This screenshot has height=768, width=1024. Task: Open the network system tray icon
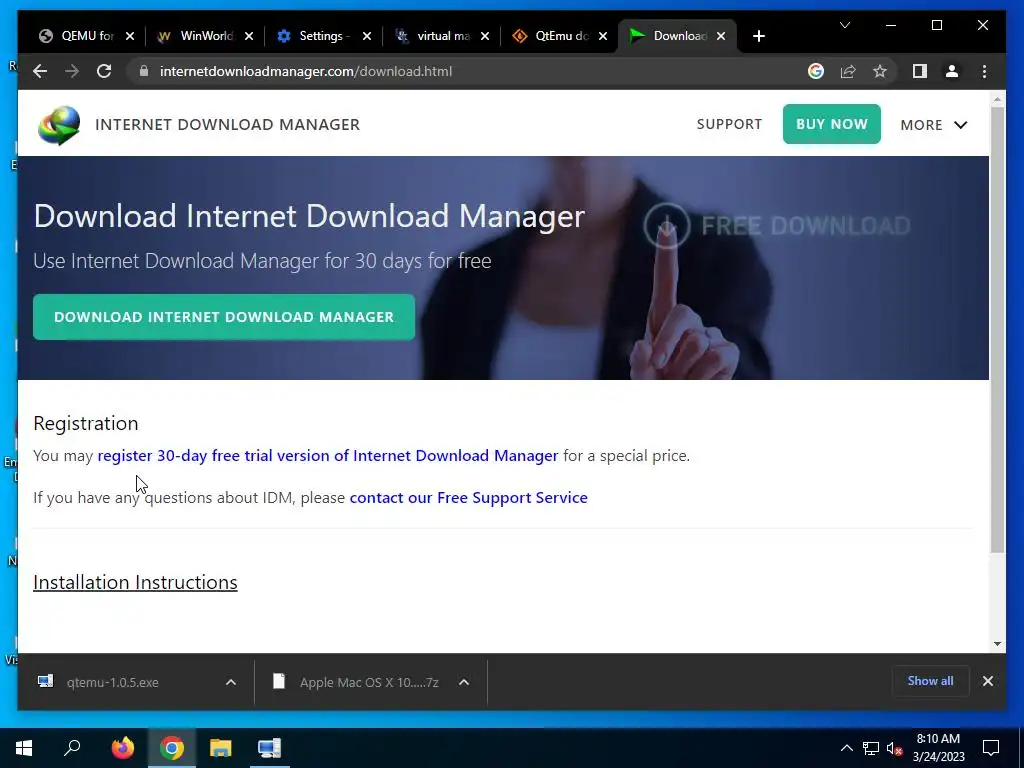(871, 748)
